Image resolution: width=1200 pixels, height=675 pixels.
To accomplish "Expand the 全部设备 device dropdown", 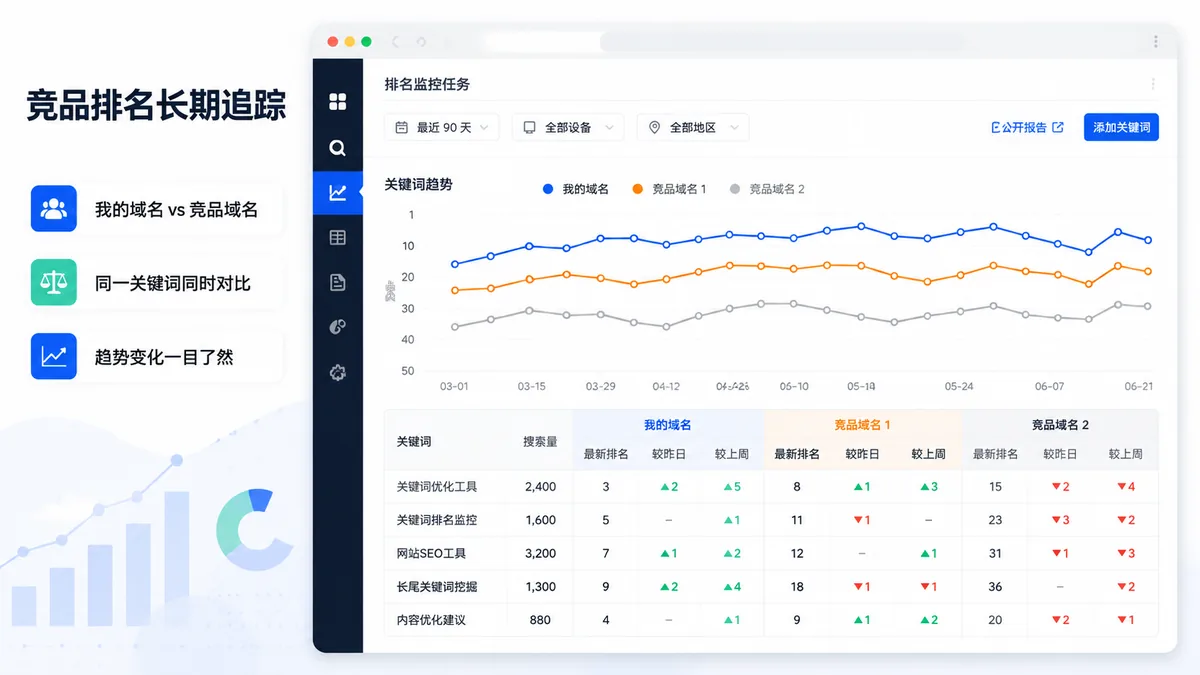I will tap(568, 128).
